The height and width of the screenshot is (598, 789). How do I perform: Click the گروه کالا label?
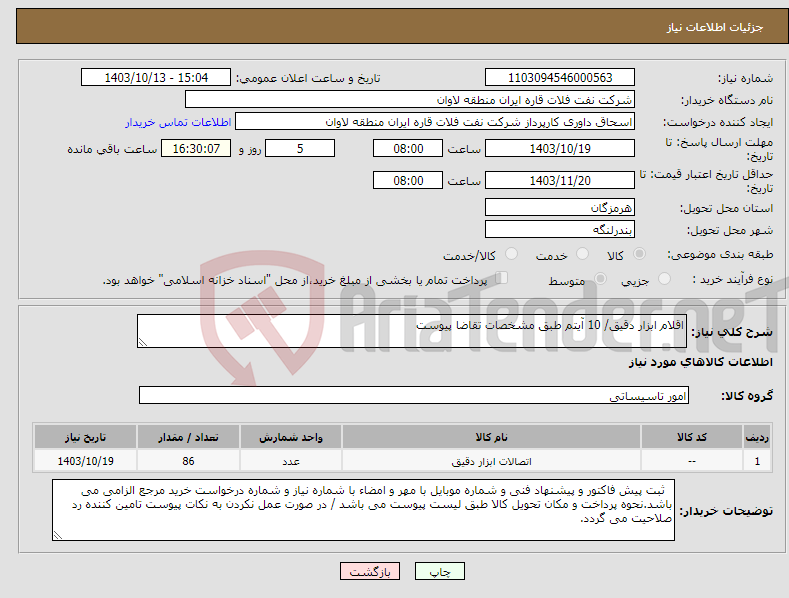click(747, 396)
